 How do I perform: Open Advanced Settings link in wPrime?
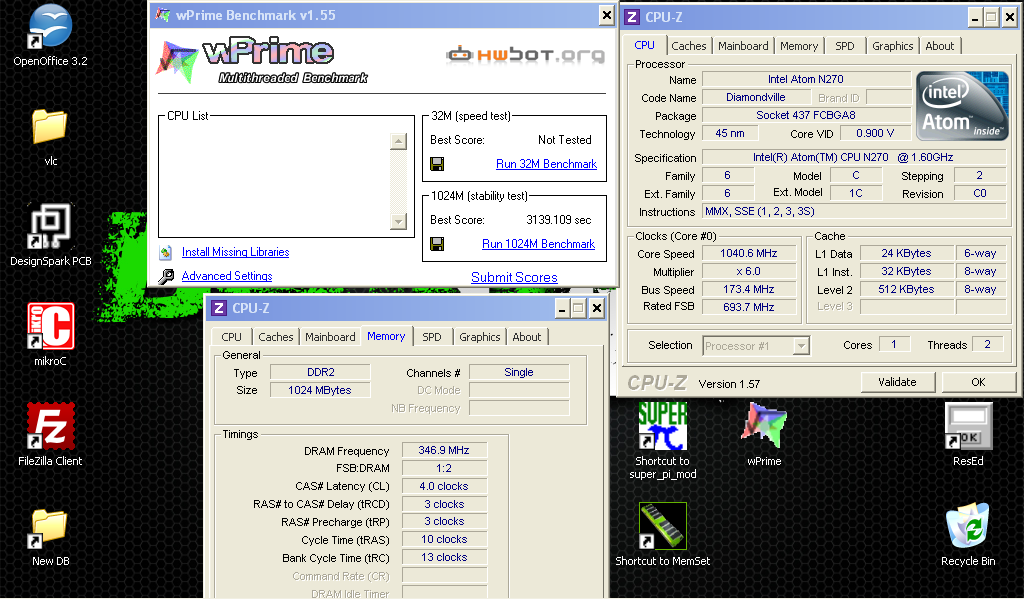pos(227,276)
